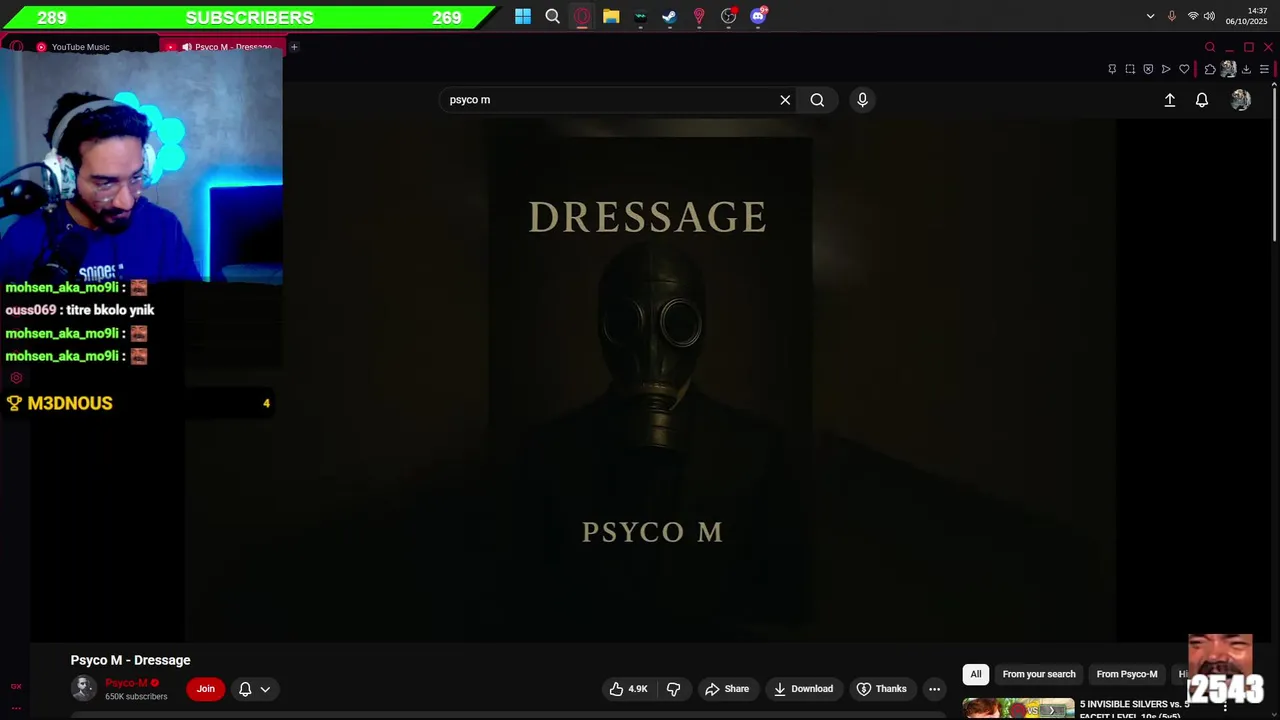
Task: Expand the notification bell dropdown for Psyco-M
Action: [x=254, y=689]
